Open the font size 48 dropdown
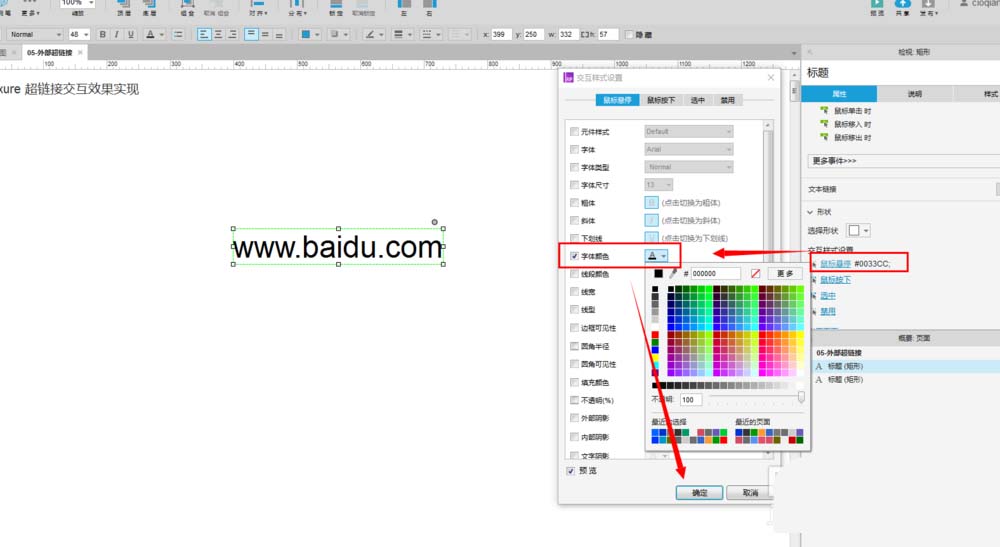The width and height of the screenshot is (1000, 547). coord(79,34)
